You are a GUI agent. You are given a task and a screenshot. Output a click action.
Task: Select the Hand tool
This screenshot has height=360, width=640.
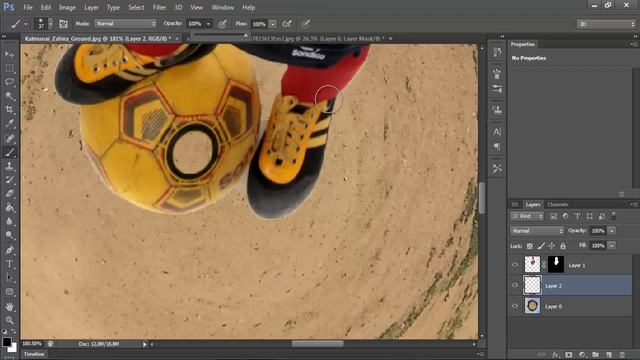(9, 307)
